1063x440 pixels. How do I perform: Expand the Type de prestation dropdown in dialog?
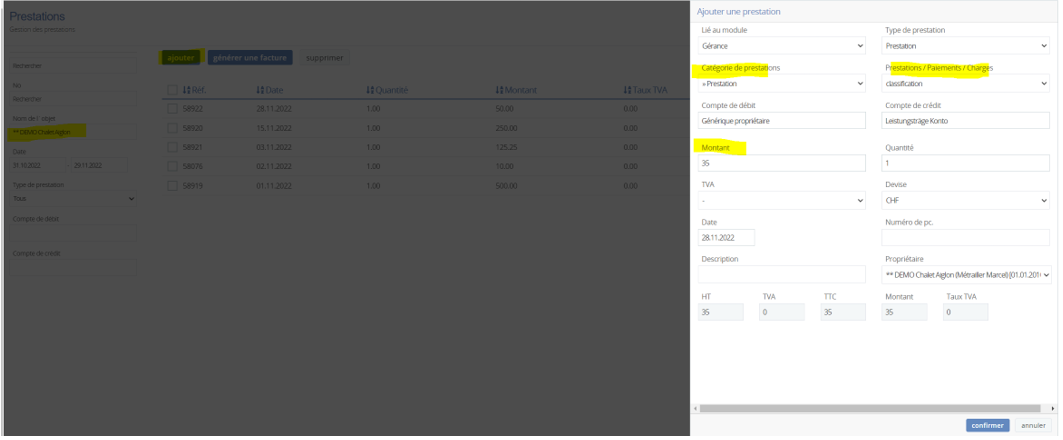coord(966,46)
